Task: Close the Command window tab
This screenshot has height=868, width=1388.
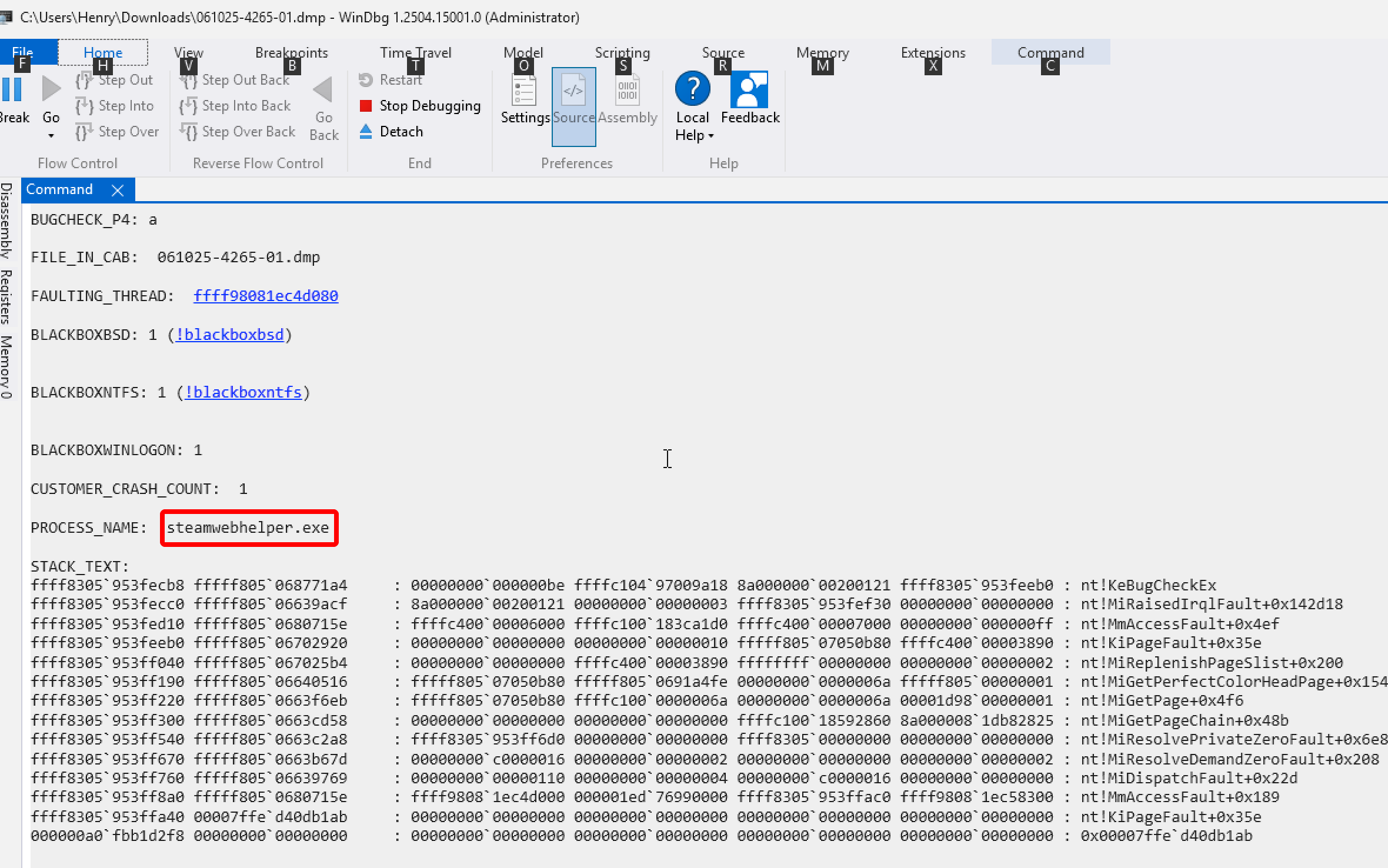Action: pos(118,190)
